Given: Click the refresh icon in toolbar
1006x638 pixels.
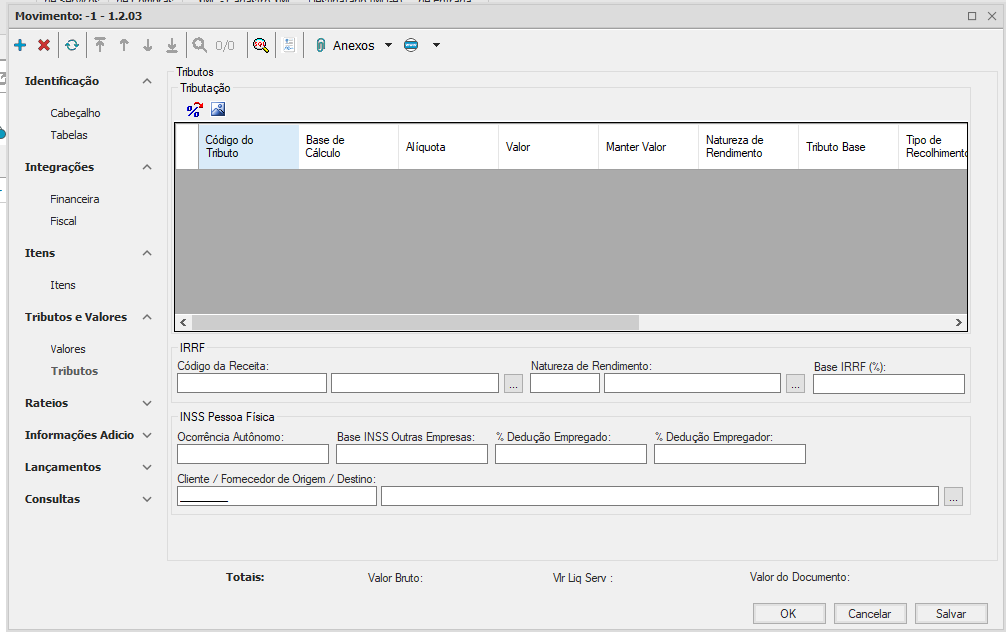Looking at the screenshot, I should (71, 45).
